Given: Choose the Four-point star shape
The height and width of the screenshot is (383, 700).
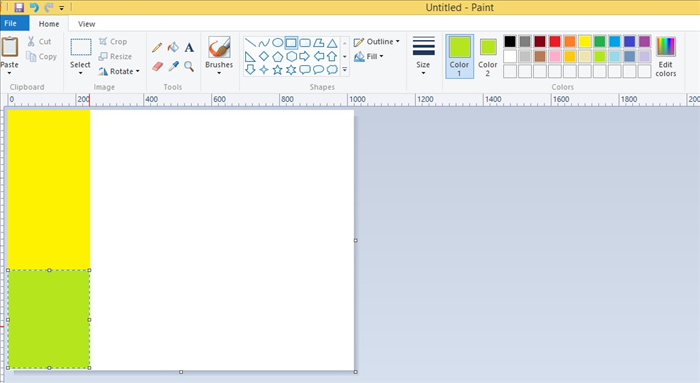Looking at the screenshot, I should tap(264, 70).
